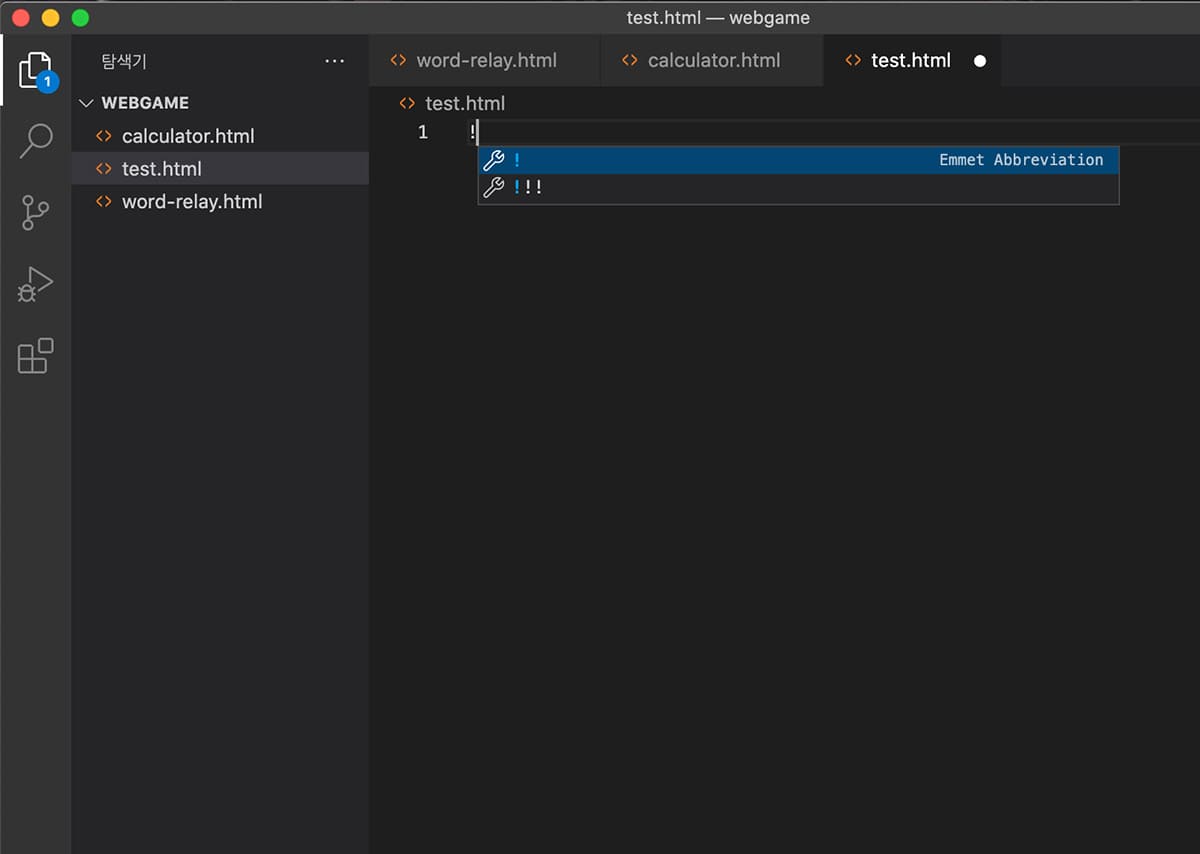Click the test.html breadcrumb label
Screen dimensions: 1200x854
click(x=465, y=103)
